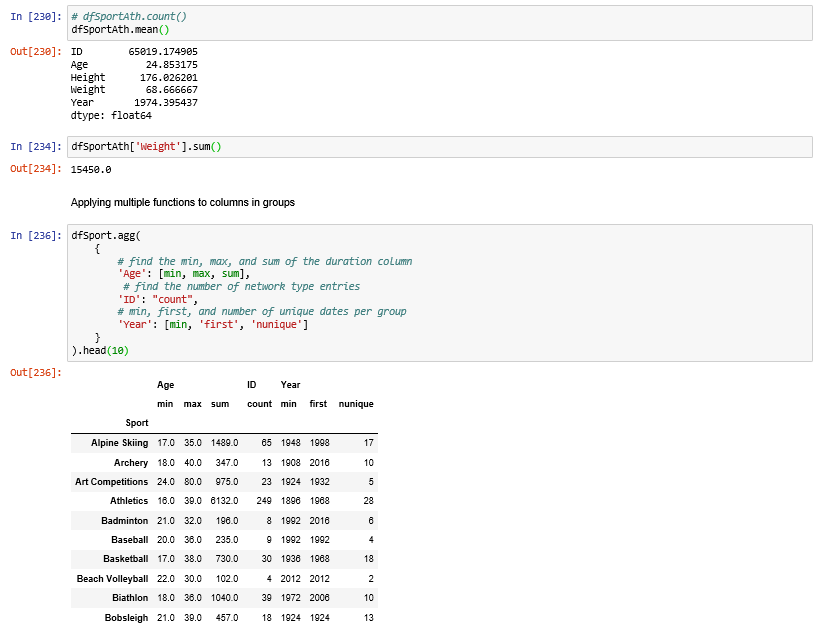Click the 15450.0 output value
This screenshot has height=634, width=819.
click(91, 169)
